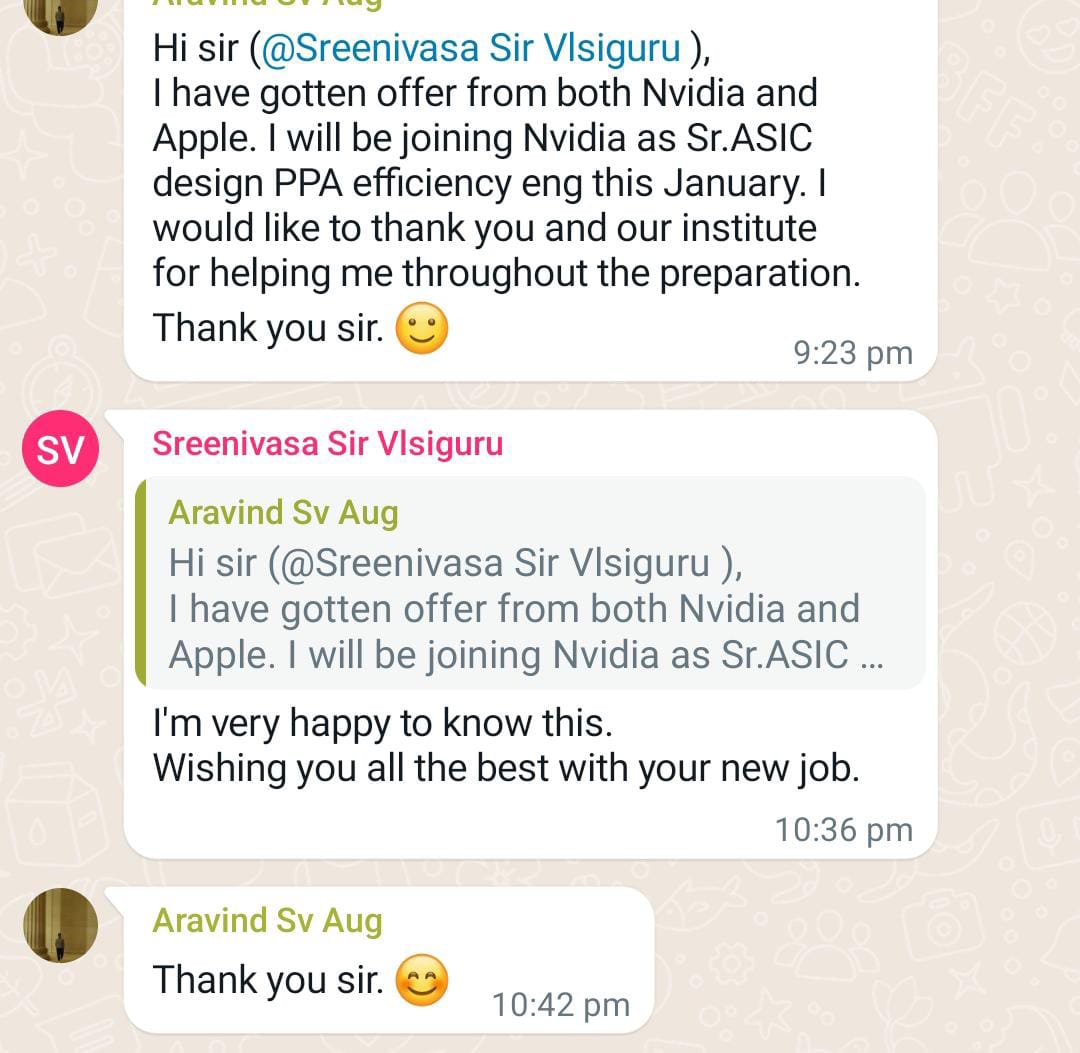Tap the last Thank you sir message bubble
The image size is (1080, 1053).
(x=388, y=960)
